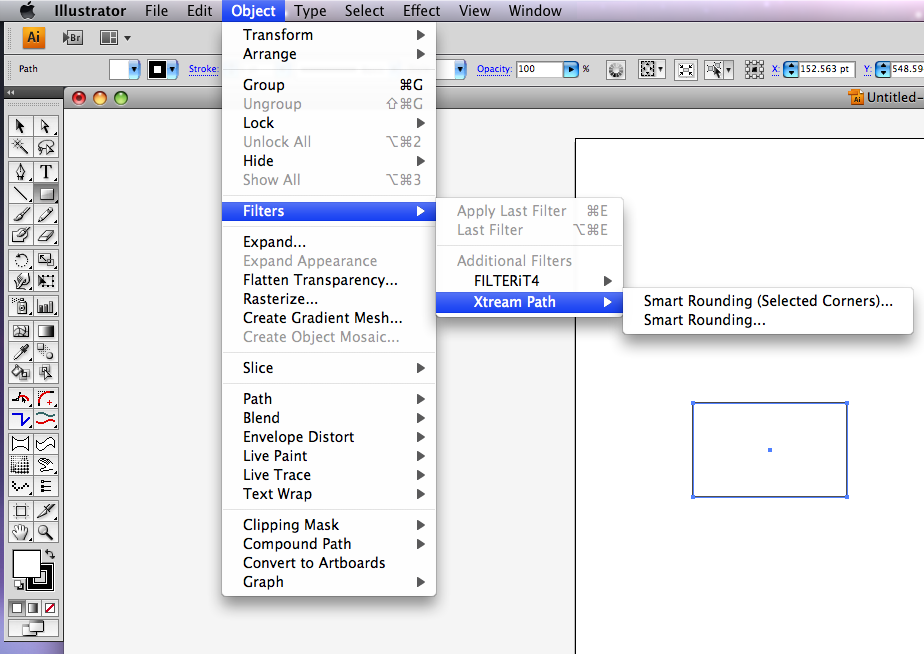Viewport: 924px width, 654px height.
Task: Click the Recolor Artwork wheel icon
Action: [x=616, y=70]
